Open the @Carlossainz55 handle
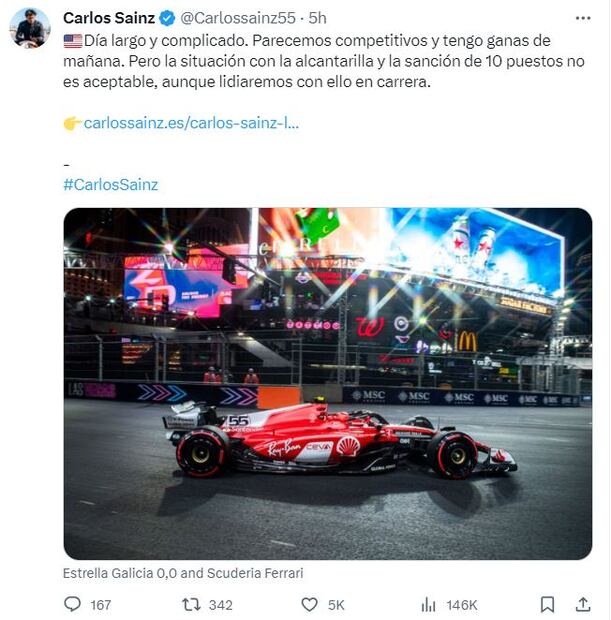 pos(240,18)
